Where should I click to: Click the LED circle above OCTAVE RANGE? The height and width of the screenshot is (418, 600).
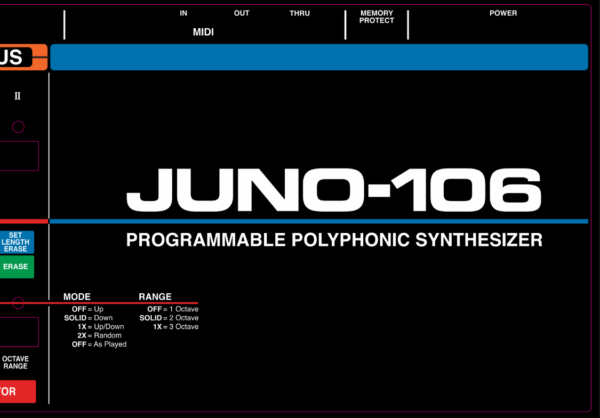[x=18, y=303]
